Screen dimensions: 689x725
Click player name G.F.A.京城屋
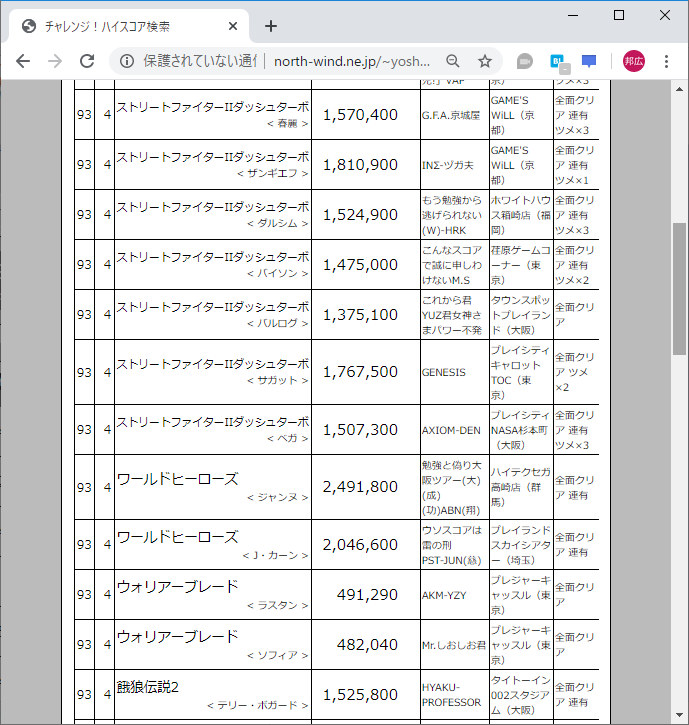pos(451,115)
